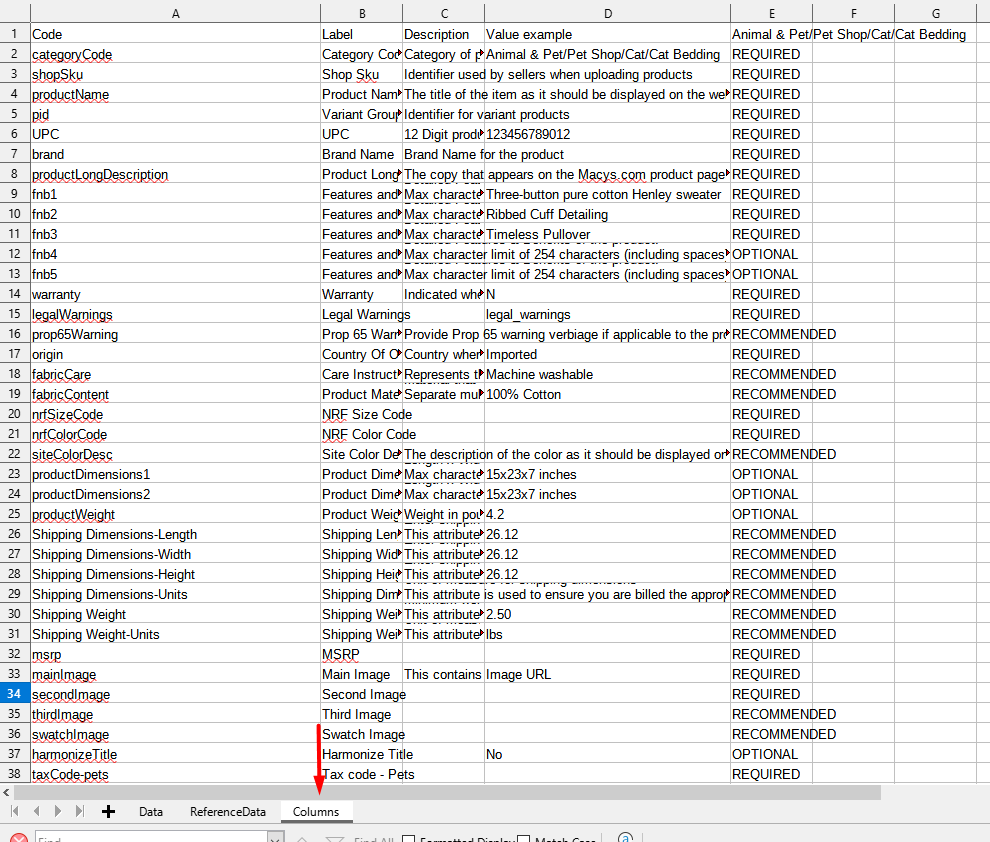This screenshot has width=990, height=842.
Task: Select row 16 header
Action: tap(15, 334)
